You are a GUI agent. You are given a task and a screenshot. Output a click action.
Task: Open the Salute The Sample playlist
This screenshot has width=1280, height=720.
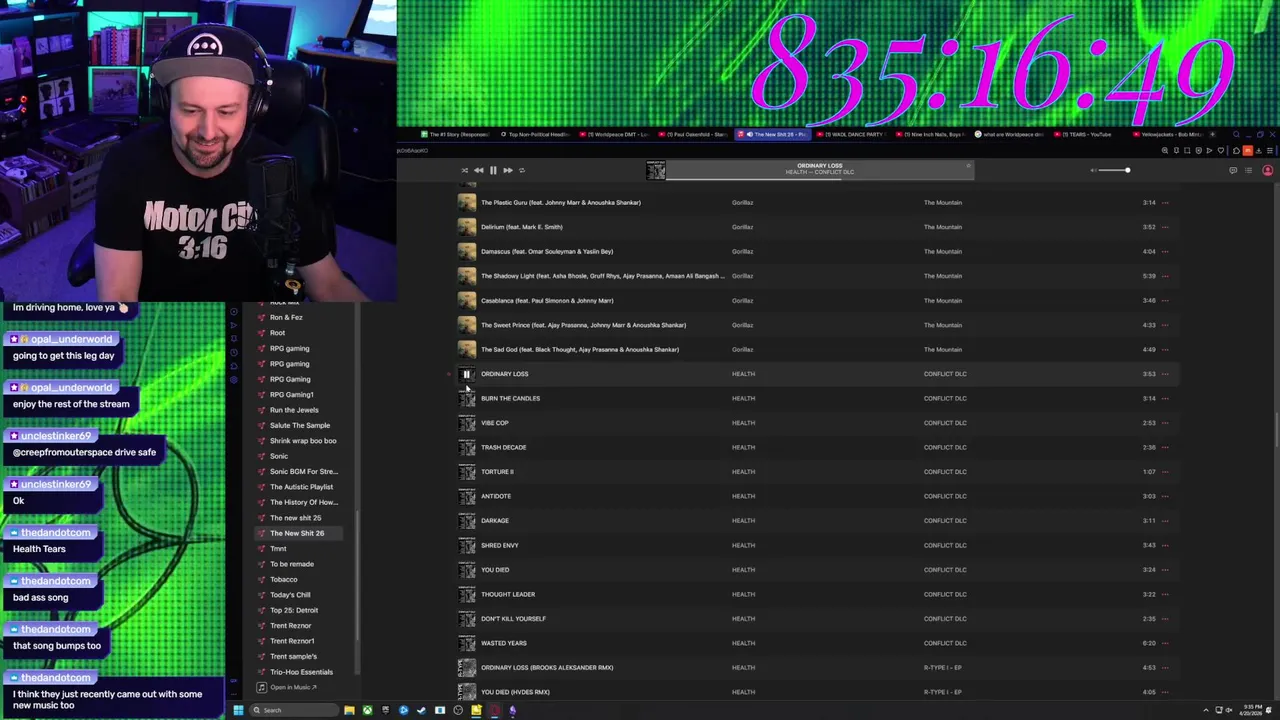click(299, 425)
